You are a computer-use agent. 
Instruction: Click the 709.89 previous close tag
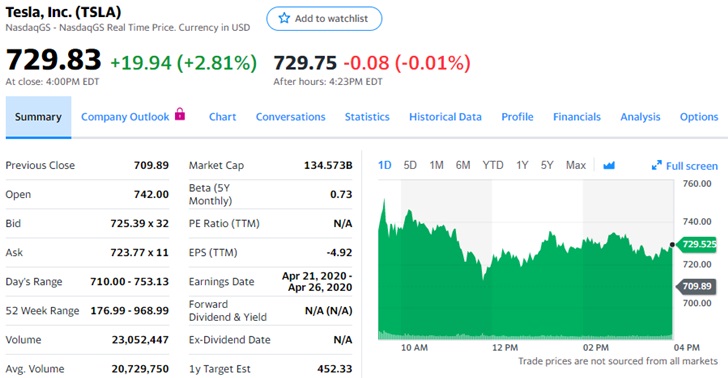coord(696,286)
